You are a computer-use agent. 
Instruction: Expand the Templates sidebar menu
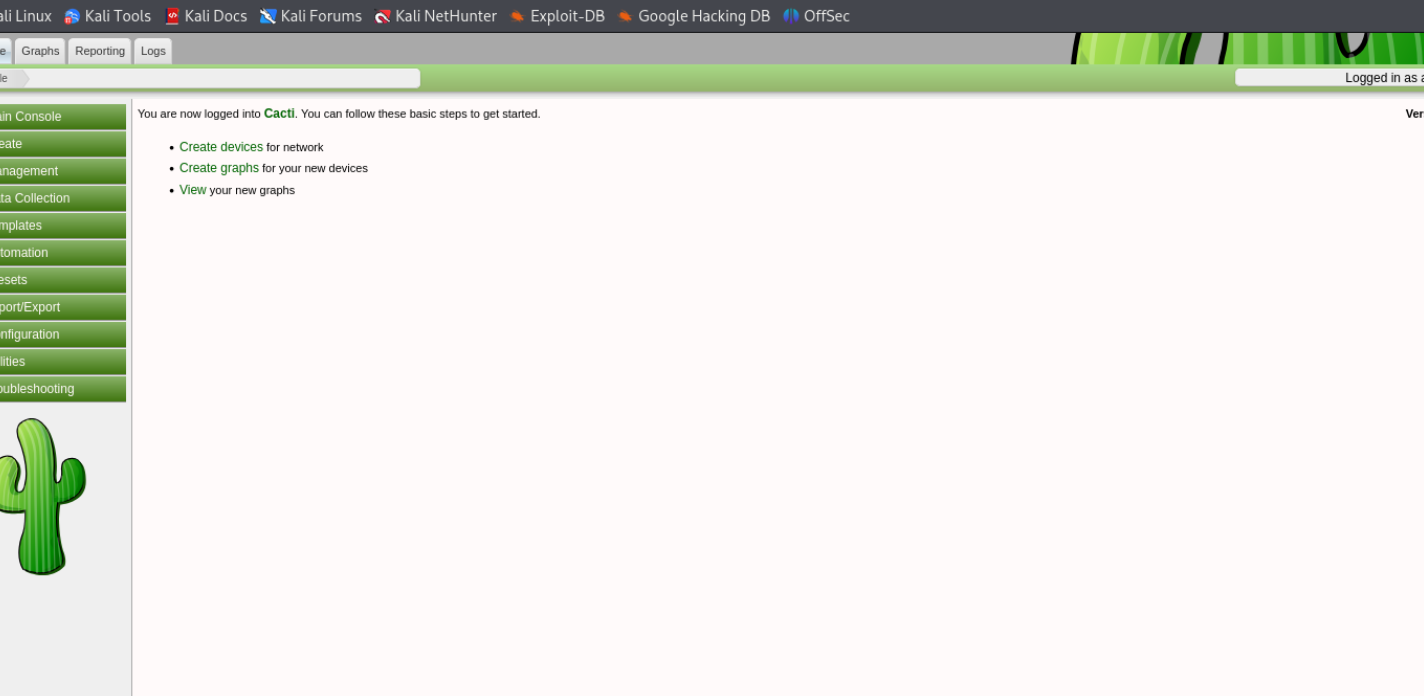[x=62, y=226]
